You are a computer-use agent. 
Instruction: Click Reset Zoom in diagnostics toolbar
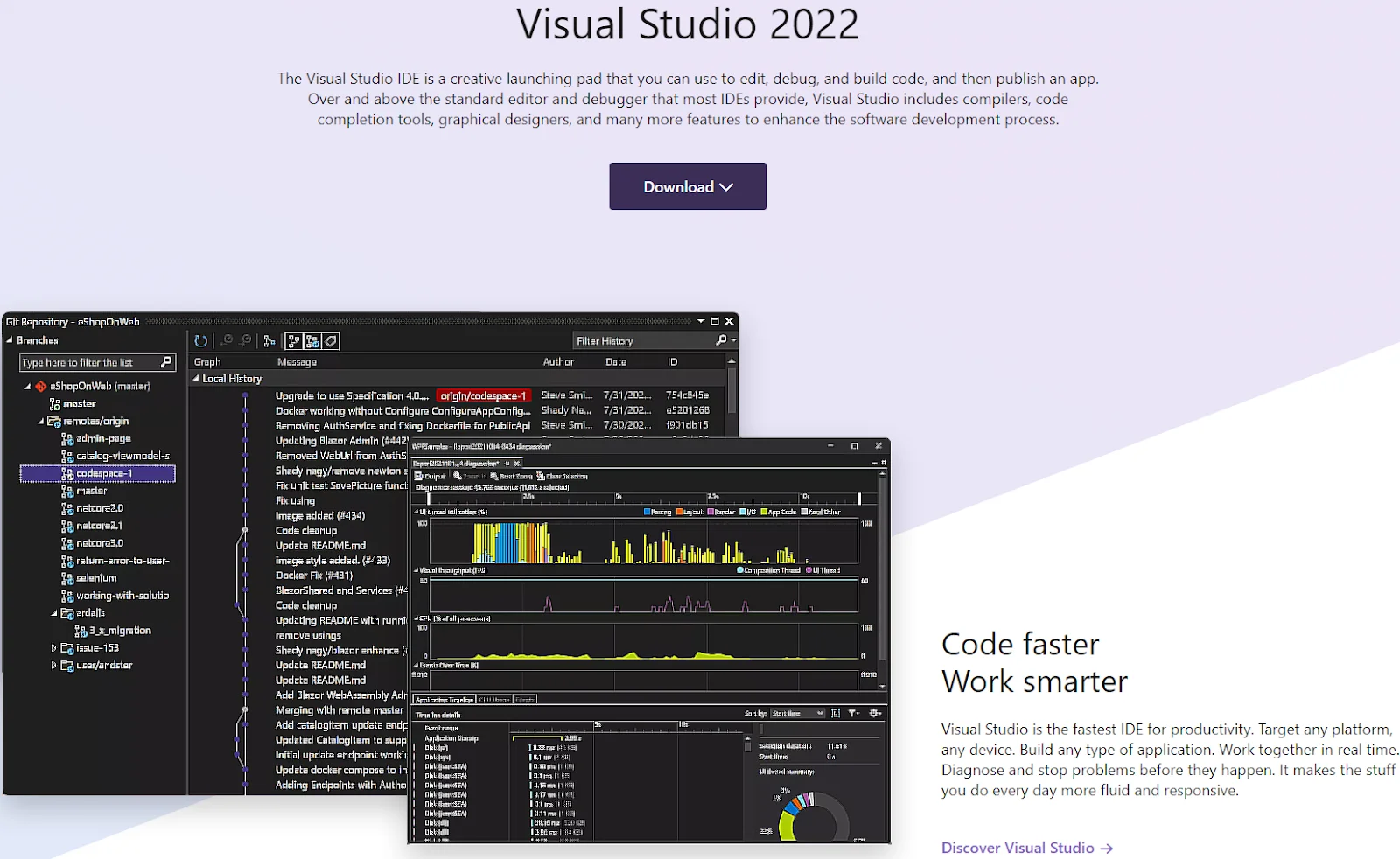click(x=511, y=476)
